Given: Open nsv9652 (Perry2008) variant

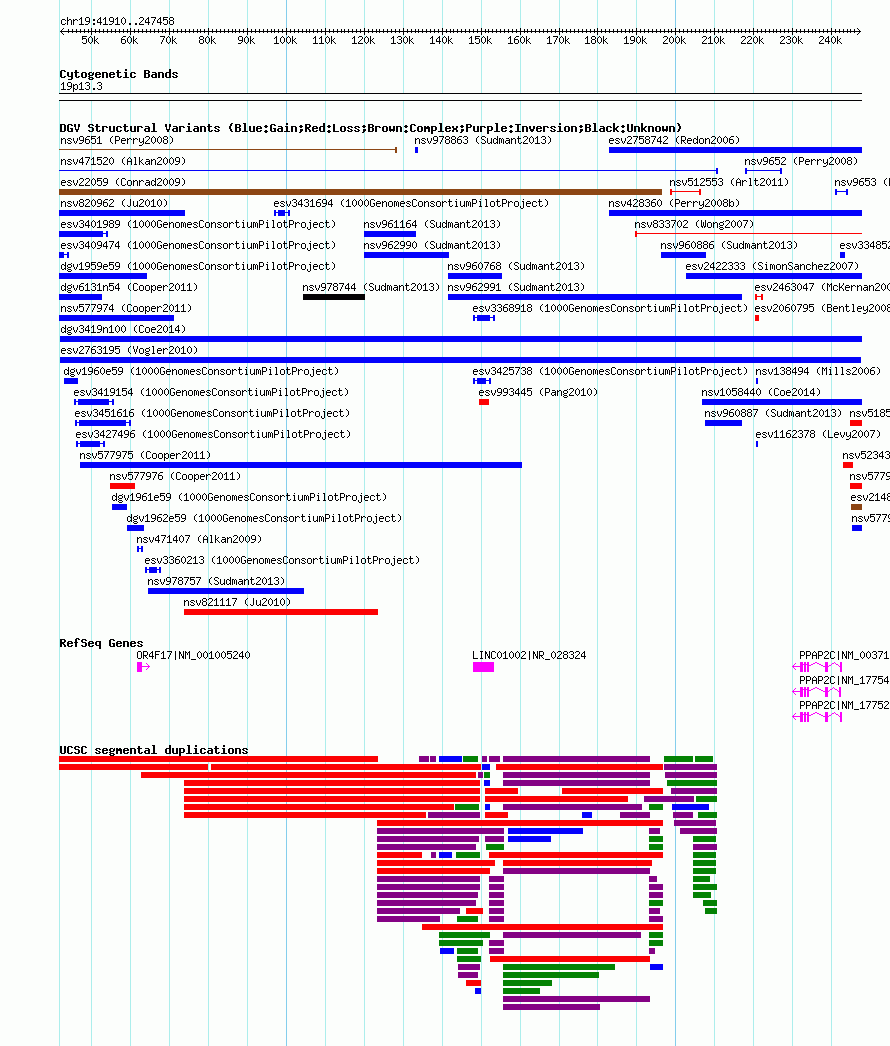Looking at the screenshot, I should click(x=801, y=161).
